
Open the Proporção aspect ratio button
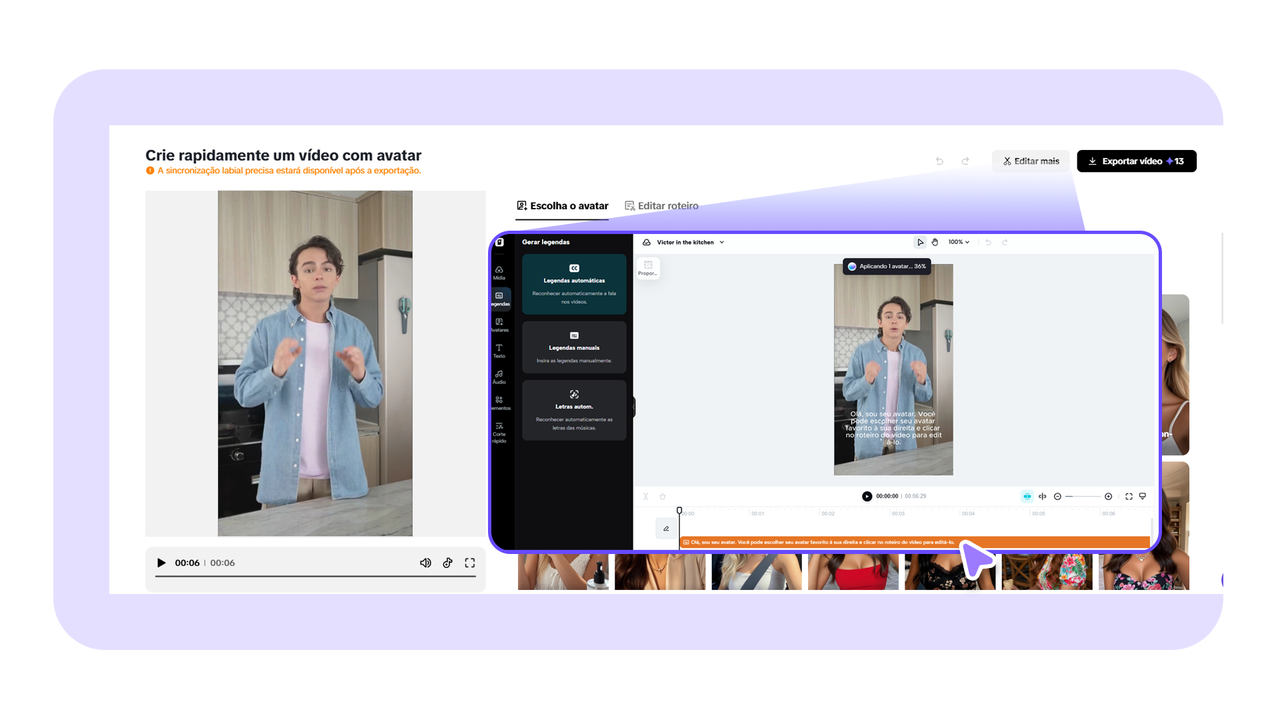click(x=648, y=268)
